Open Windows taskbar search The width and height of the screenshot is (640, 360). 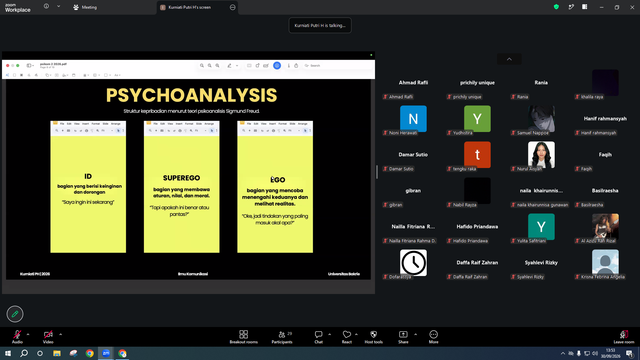point(24,353)
